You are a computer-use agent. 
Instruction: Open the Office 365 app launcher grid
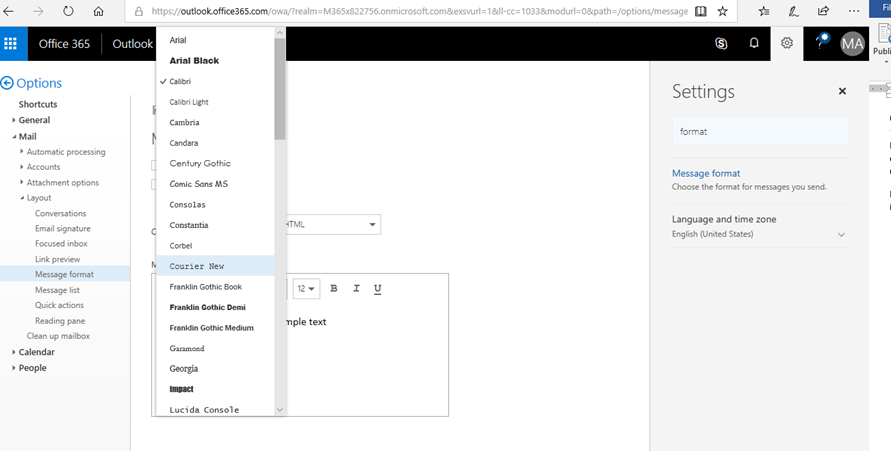coord(11,44)
